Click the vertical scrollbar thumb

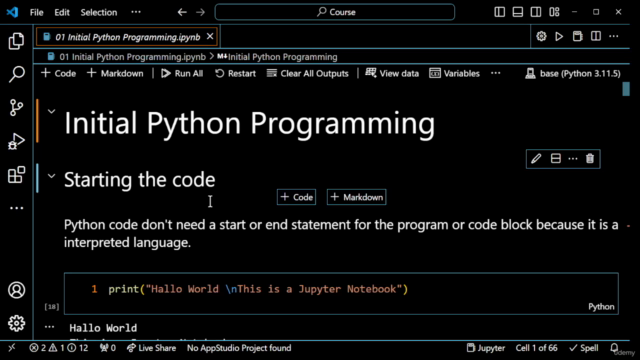click(626, 89)
